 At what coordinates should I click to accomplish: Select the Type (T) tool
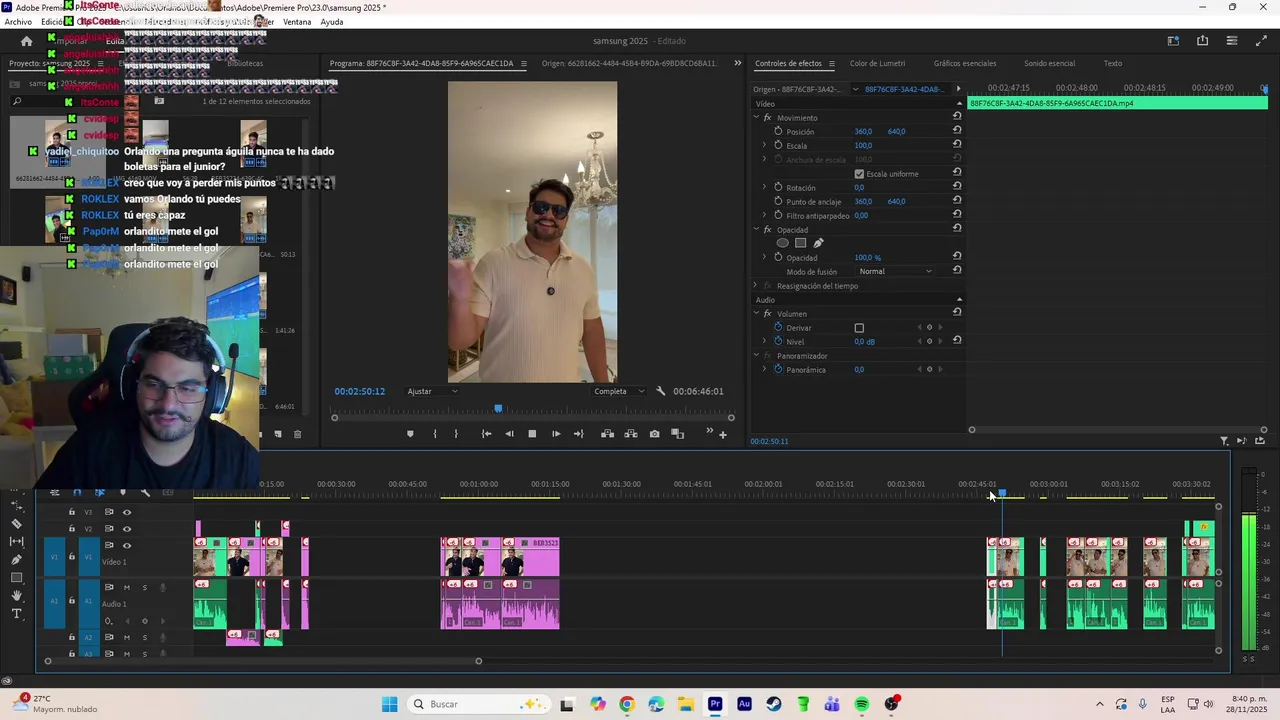(x=16, y=614)
